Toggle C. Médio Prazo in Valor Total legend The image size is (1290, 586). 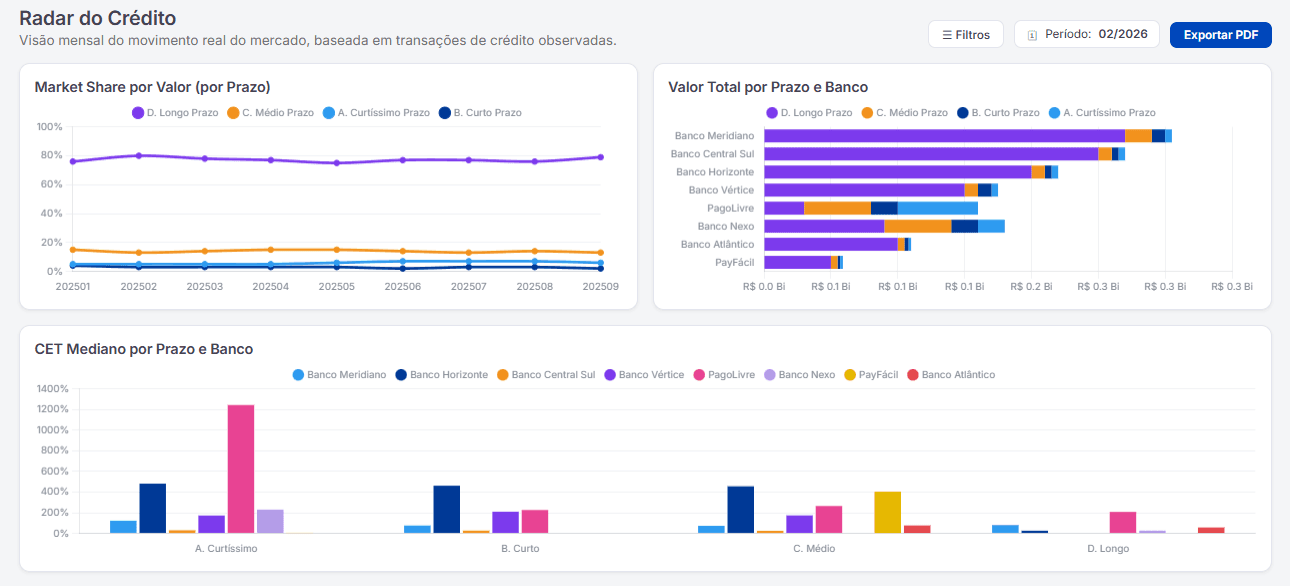tap(904, 113)
